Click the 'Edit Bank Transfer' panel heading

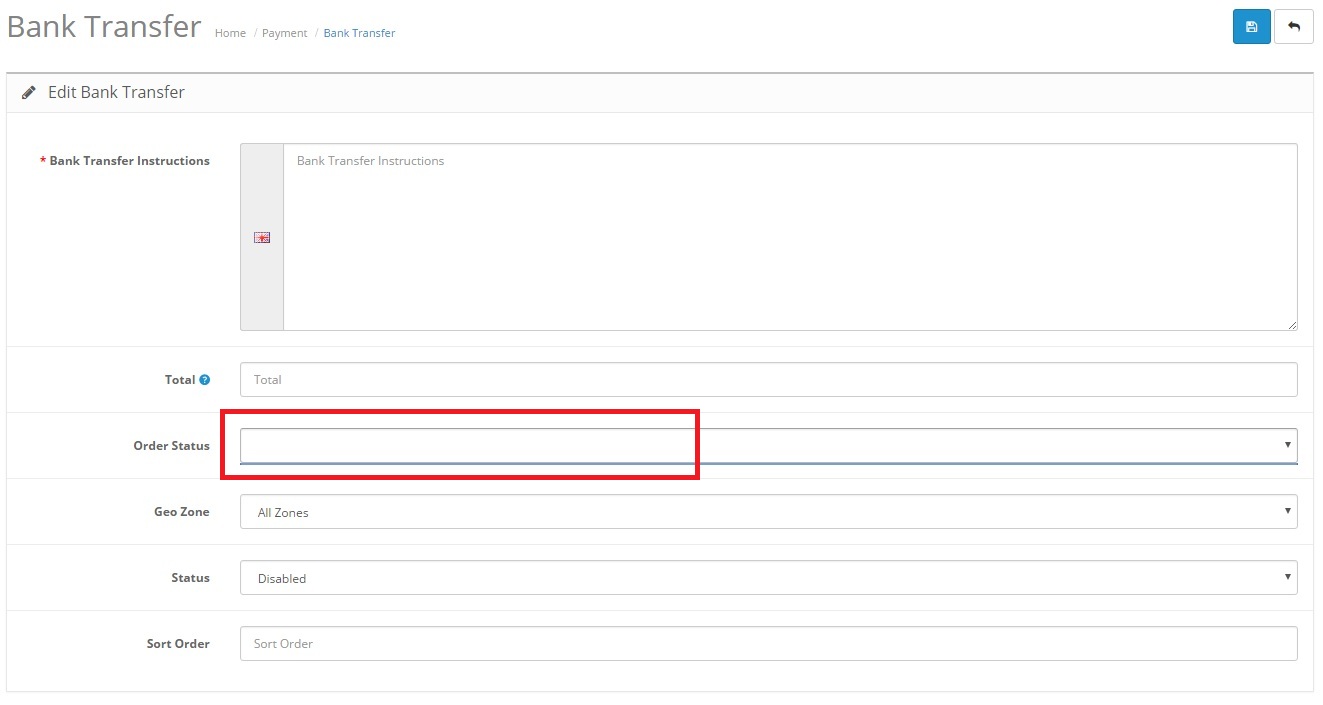pyautogui.click(x=117, y=92)
